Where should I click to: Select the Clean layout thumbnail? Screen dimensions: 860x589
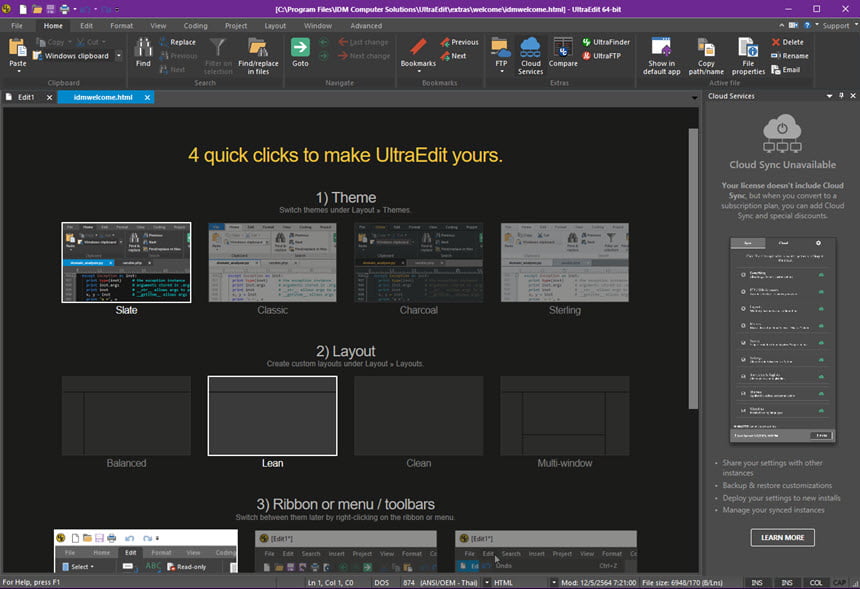pyautogui.click(x=418, y=416)
